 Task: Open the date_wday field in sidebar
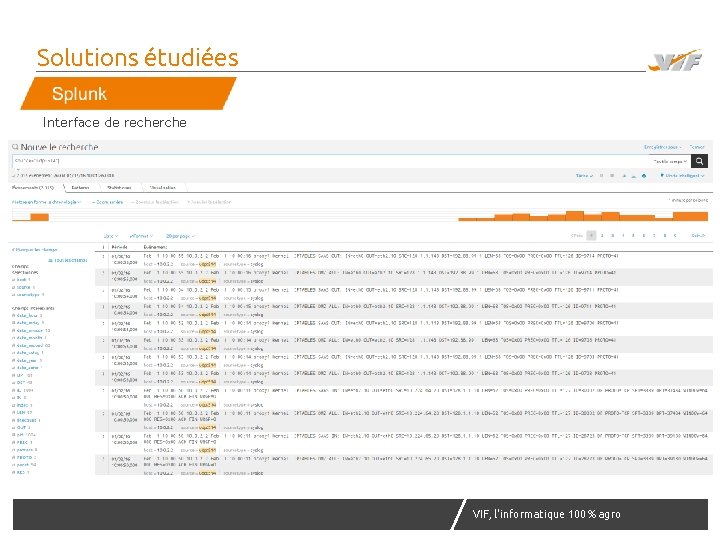[x=28, y=353]
